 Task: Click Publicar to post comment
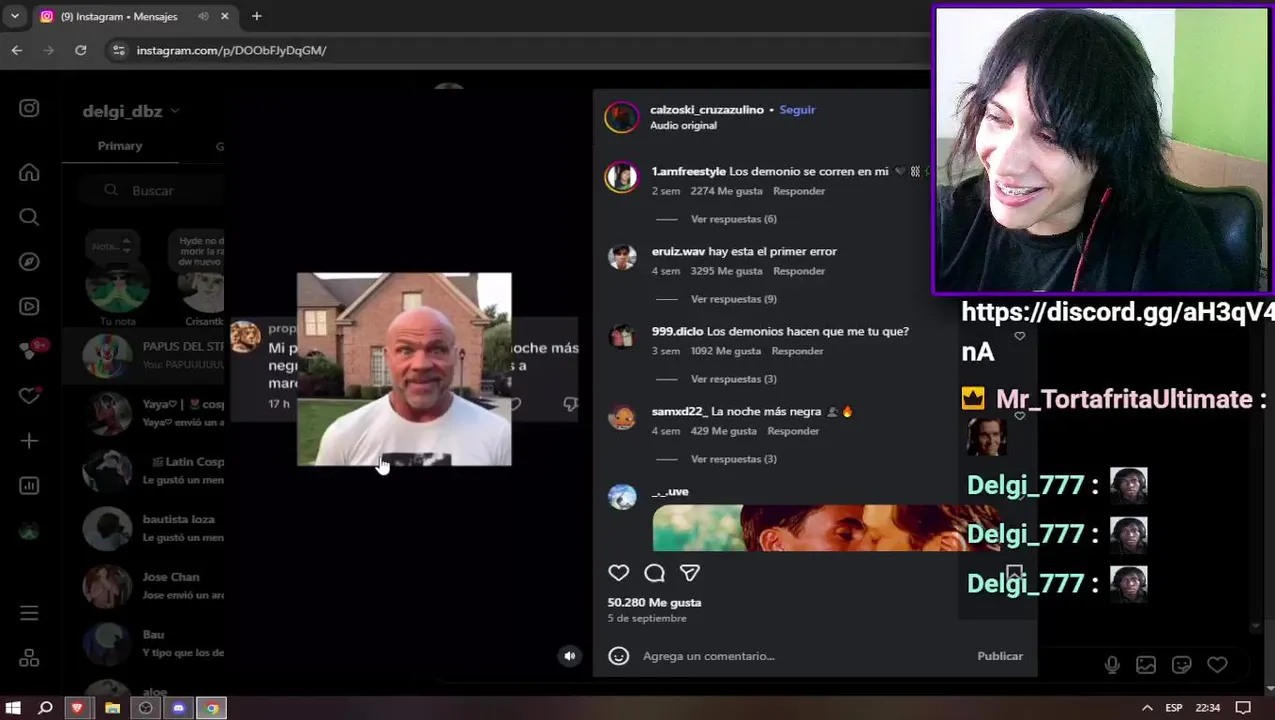(1000, 656)
